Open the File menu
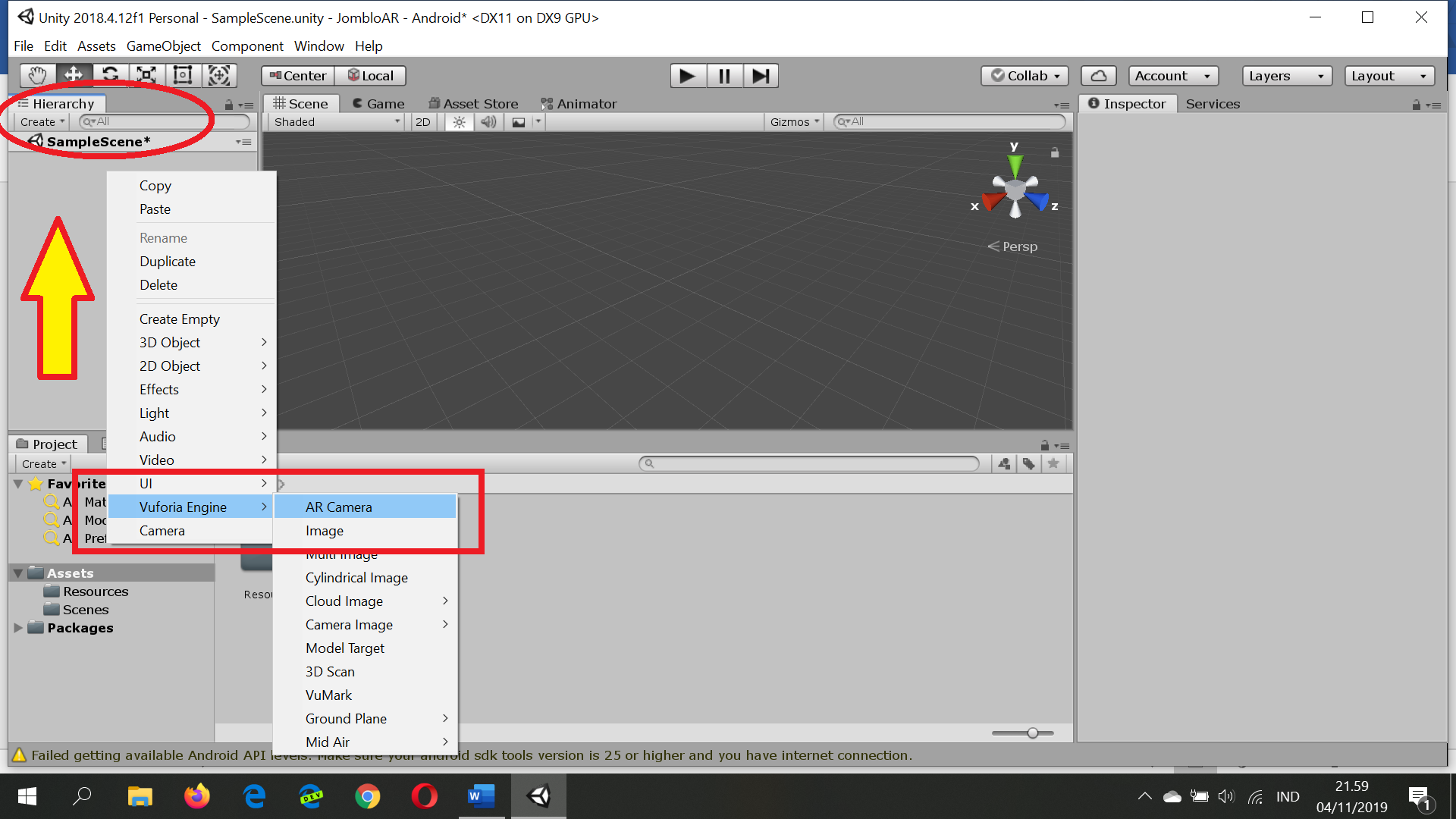Screen dimensions: 1456x819 pyautogui.click(x=24, y=46)
